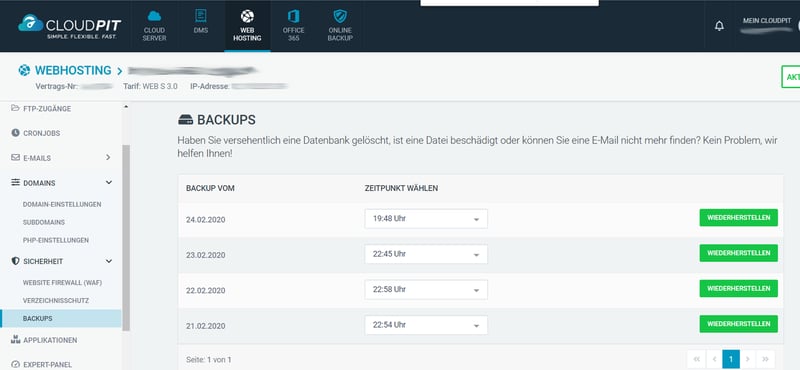Click the date 22.02.2020
Viewport: 800px width, 370px height.
206,290
